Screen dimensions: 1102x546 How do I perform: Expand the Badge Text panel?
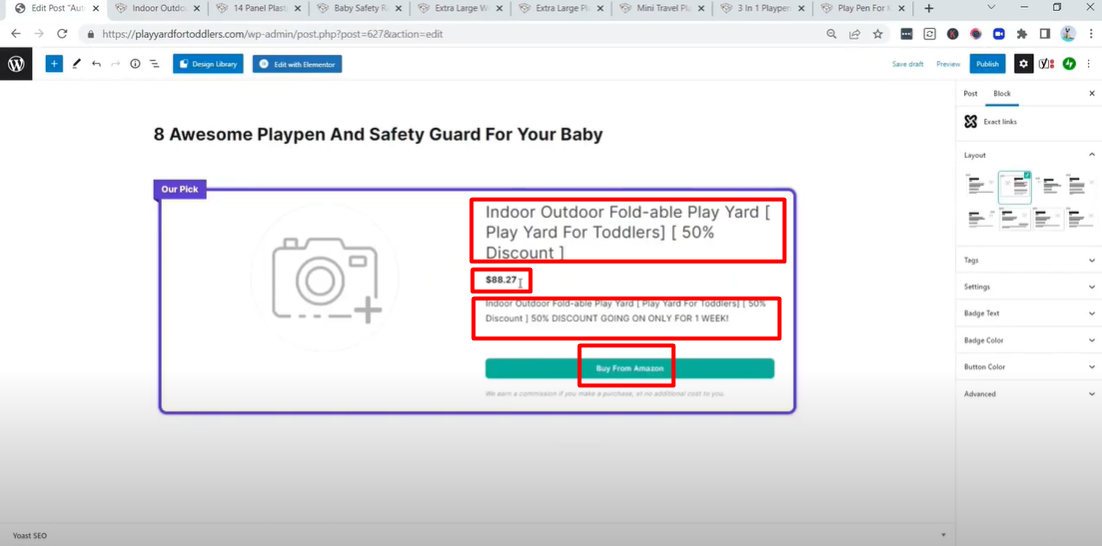[x=1029, y=313]
